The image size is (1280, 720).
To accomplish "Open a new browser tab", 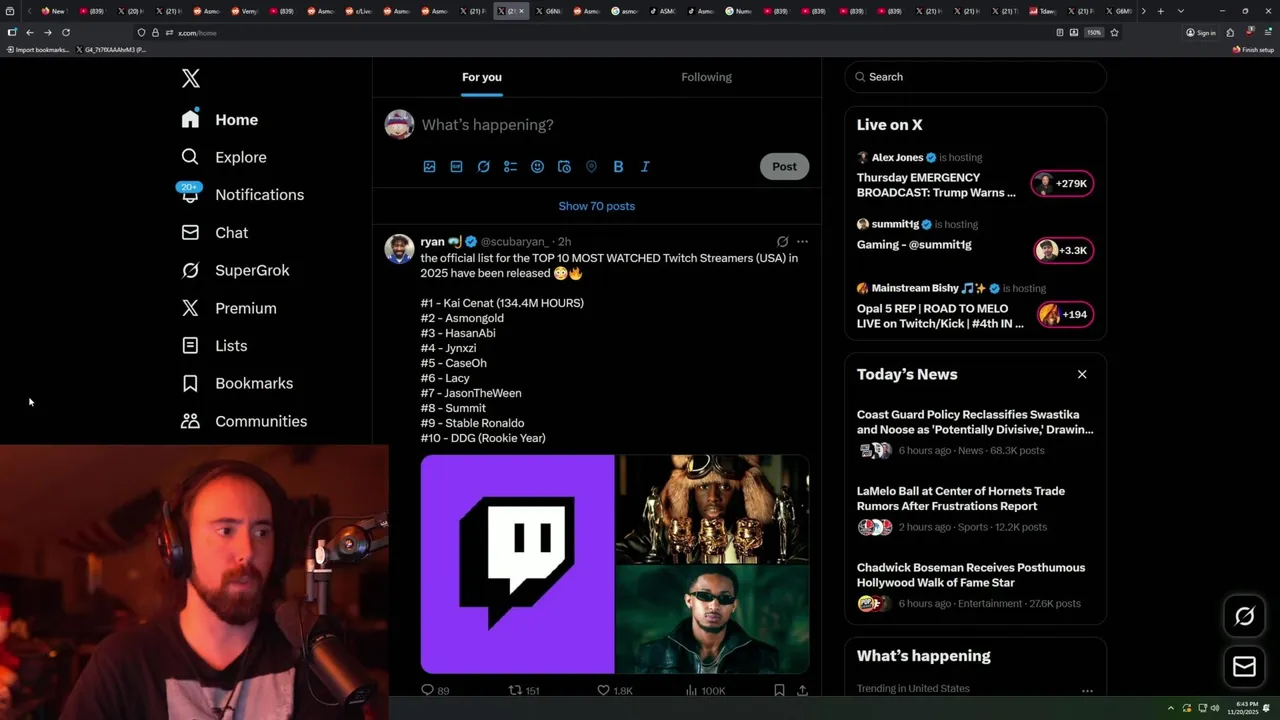I will click(1160, 11).
